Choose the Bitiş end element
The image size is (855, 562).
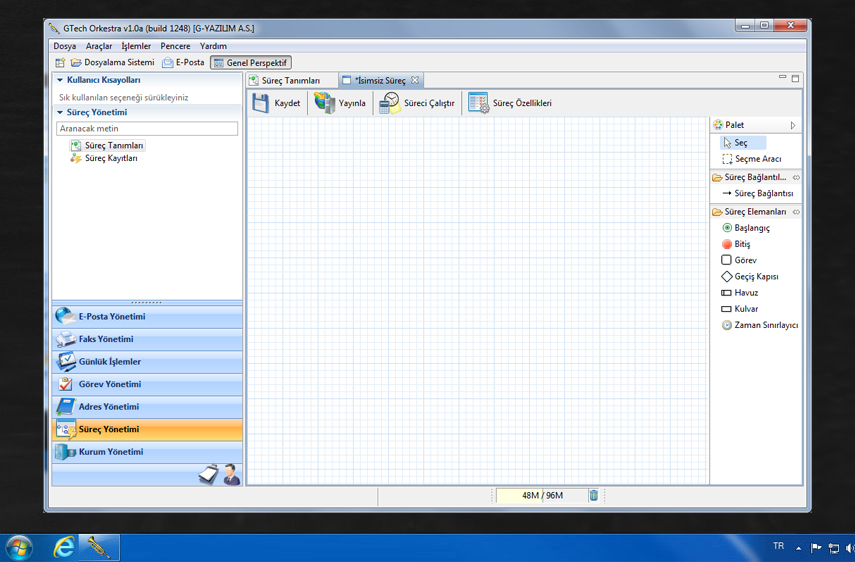pos(736,244)
